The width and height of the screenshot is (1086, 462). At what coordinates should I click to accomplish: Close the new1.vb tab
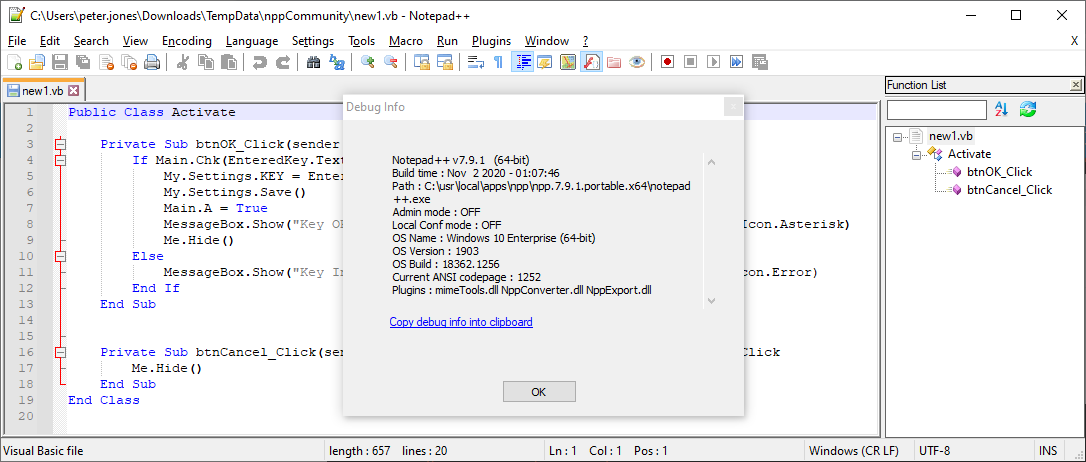click(73, 90)
